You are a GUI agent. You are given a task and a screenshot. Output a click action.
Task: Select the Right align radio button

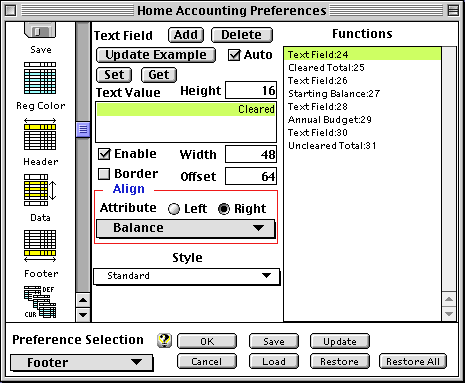224,209
